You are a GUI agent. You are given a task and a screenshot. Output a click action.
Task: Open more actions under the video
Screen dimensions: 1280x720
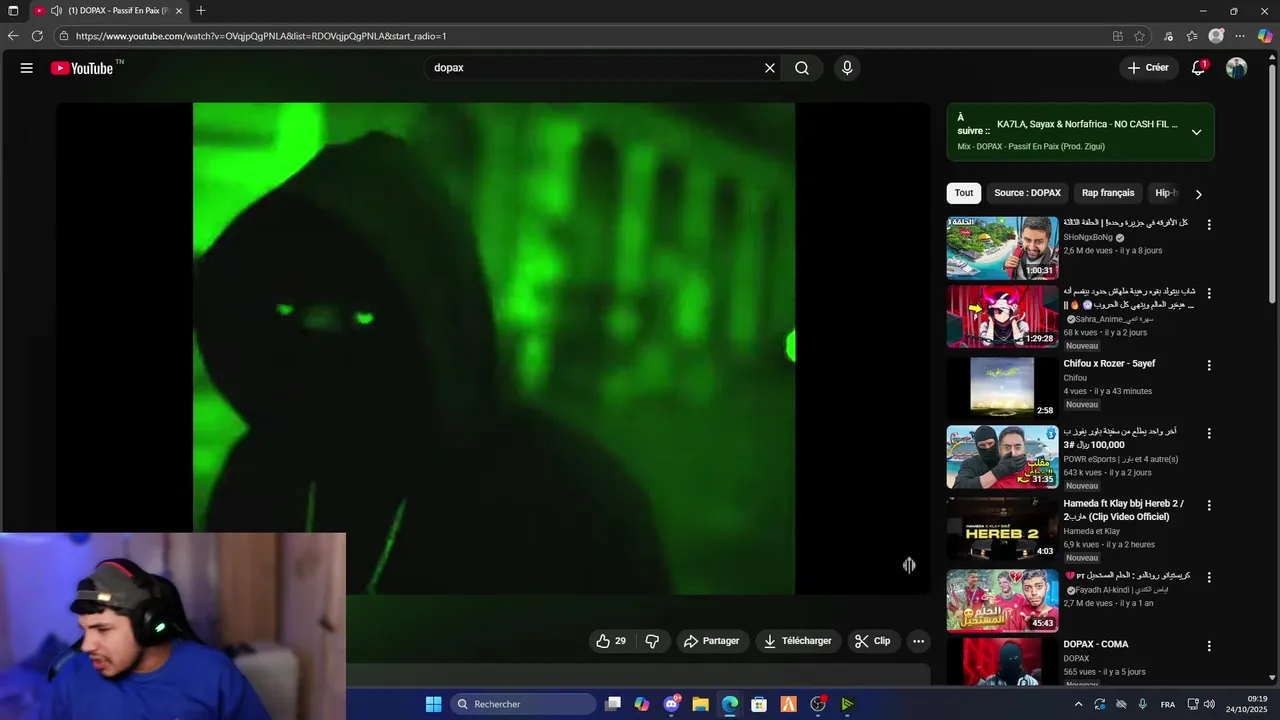(918, 641)
